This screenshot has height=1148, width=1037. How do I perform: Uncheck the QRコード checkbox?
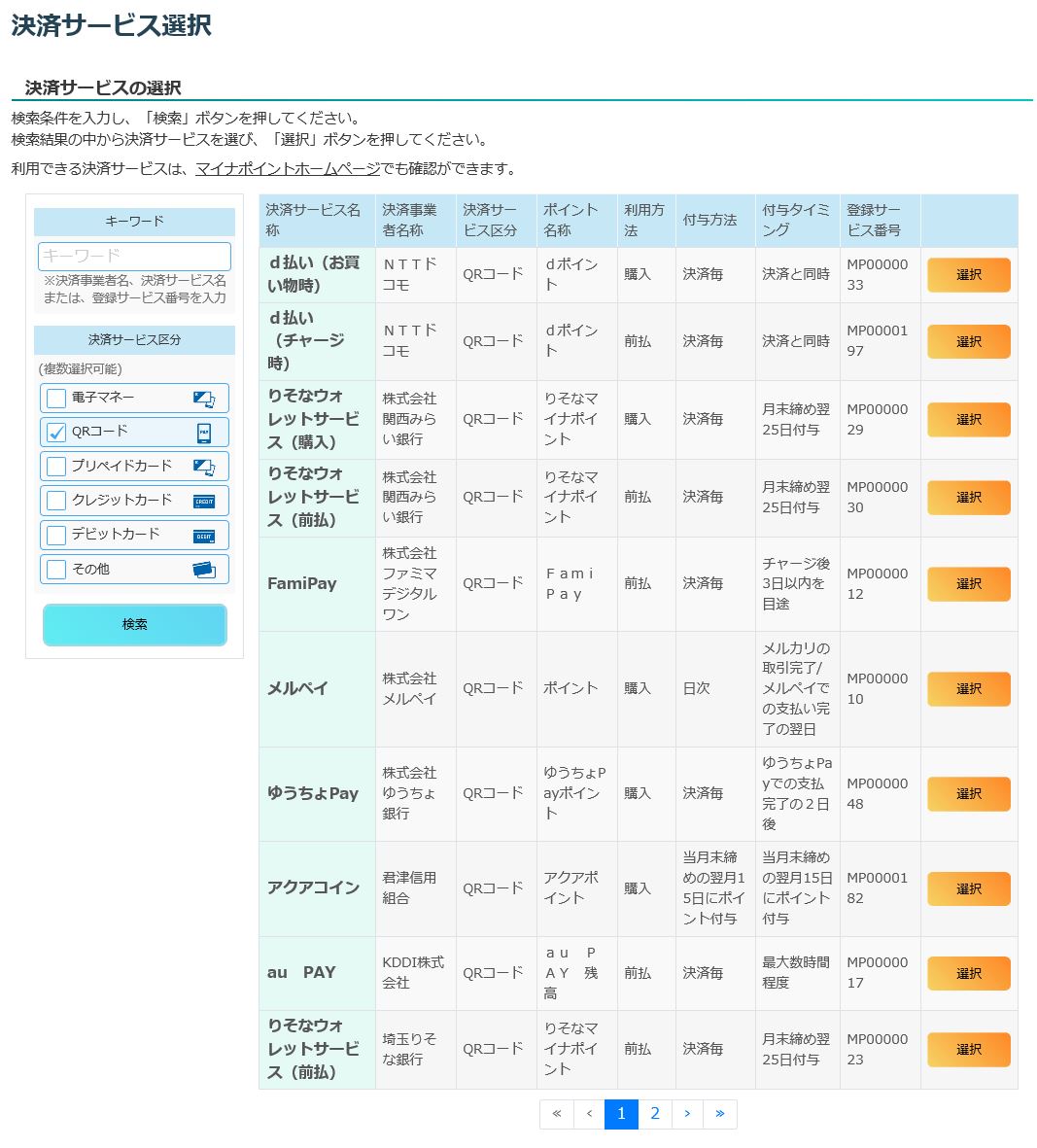click(x=56, y=433)
